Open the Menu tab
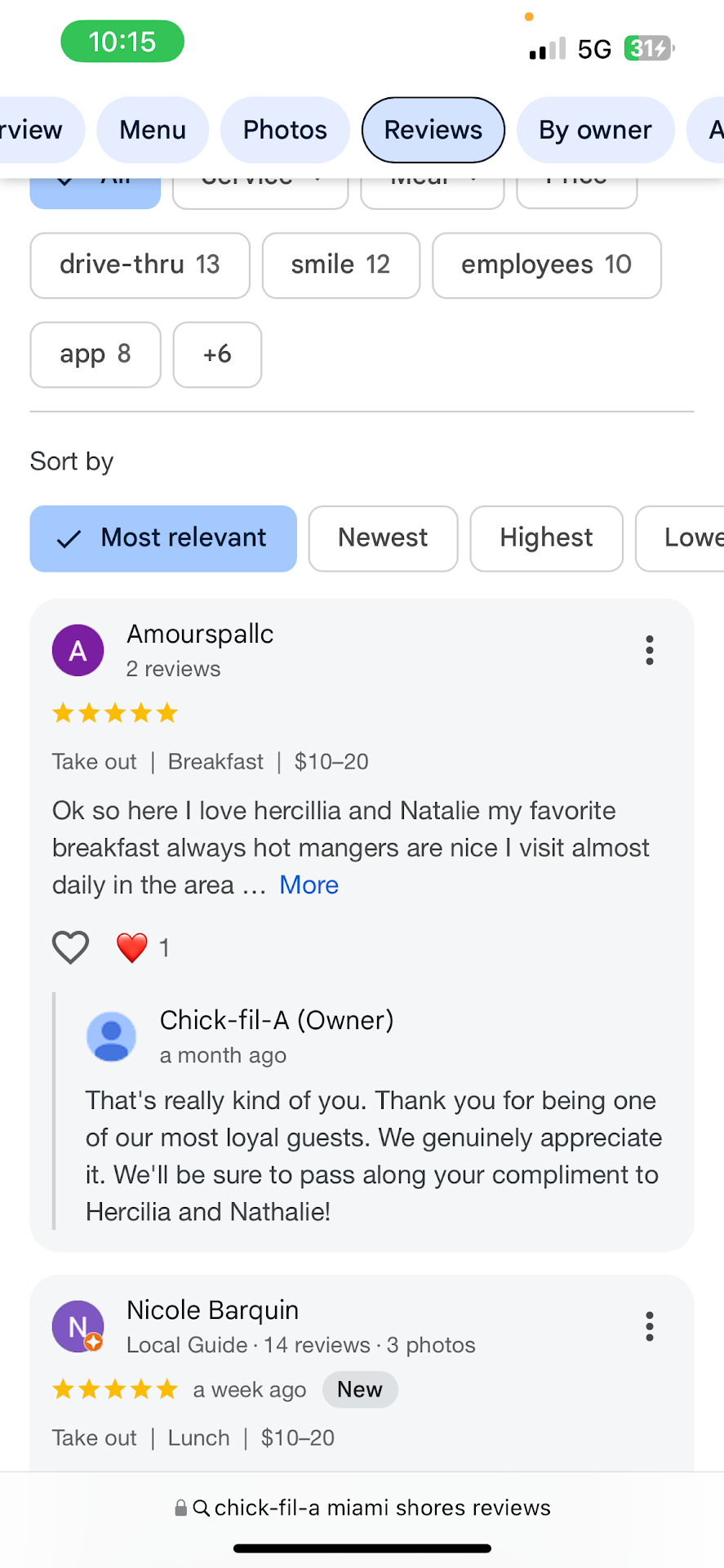This screenshot has height=1568, width=724. (153, 130)
